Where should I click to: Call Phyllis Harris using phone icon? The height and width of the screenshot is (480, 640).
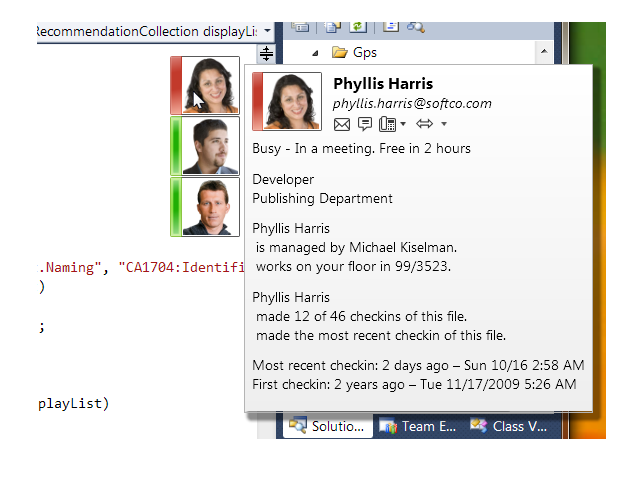388,124
